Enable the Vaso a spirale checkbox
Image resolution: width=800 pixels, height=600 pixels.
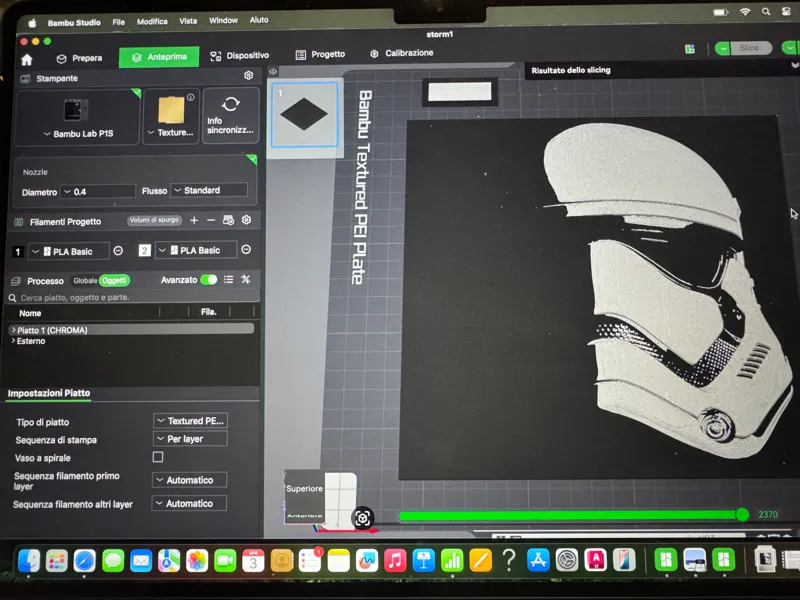tap(158, 457)
